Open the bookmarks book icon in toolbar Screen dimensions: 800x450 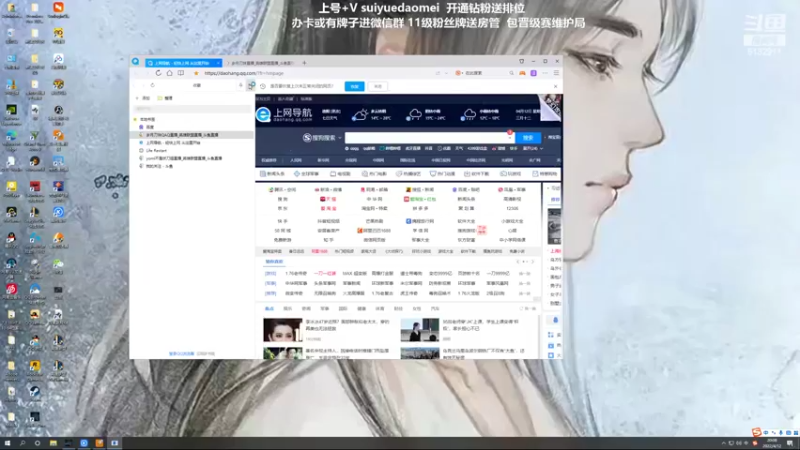pyautogui.click(x=181, y=73)
